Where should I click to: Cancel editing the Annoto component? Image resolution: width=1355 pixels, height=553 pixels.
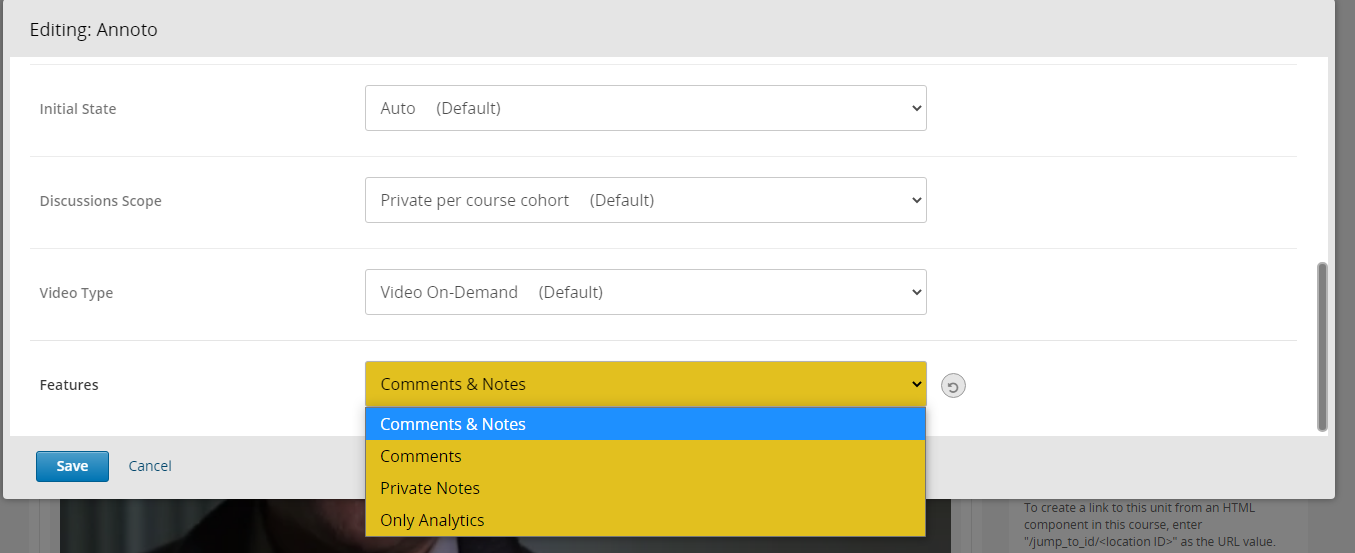coord(150,466)
